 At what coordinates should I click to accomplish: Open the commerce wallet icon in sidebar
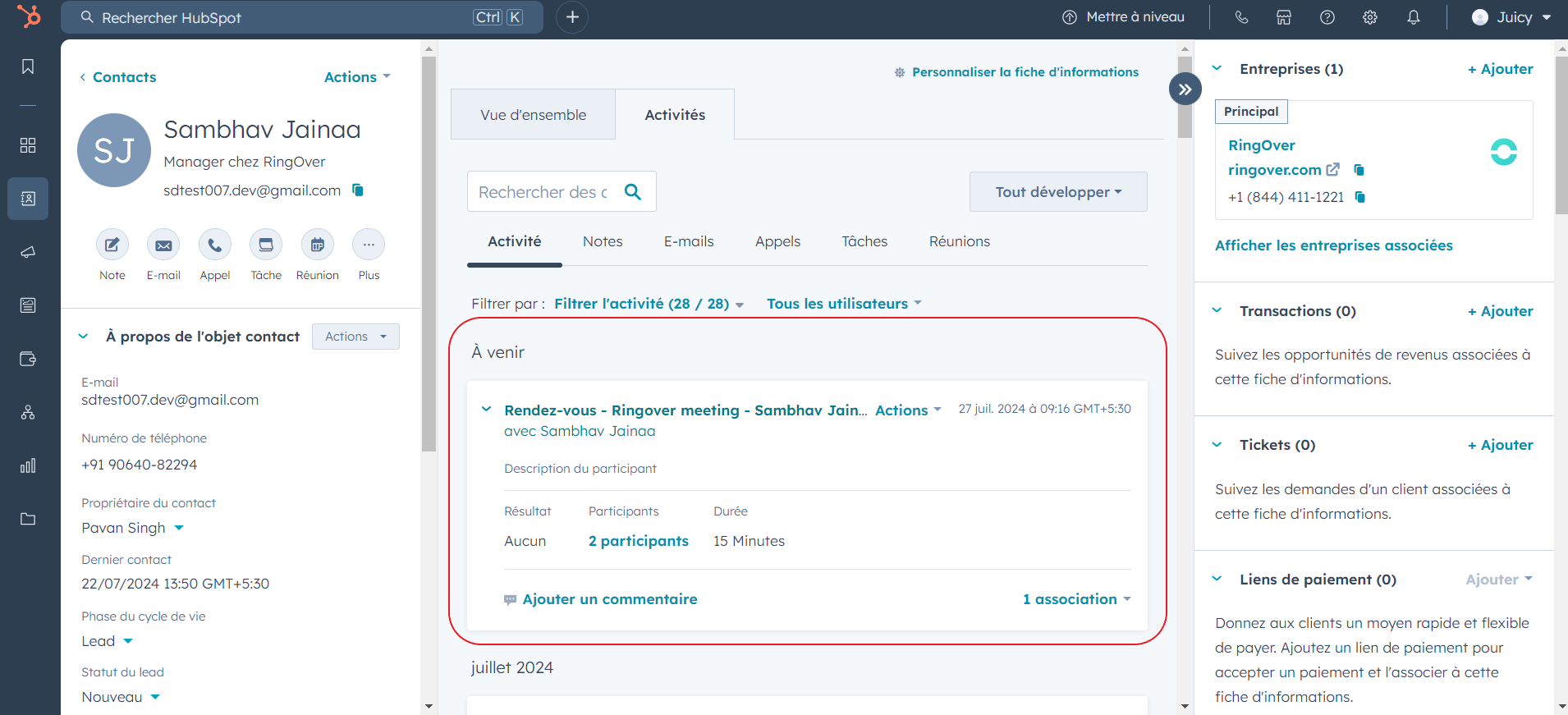28,359
